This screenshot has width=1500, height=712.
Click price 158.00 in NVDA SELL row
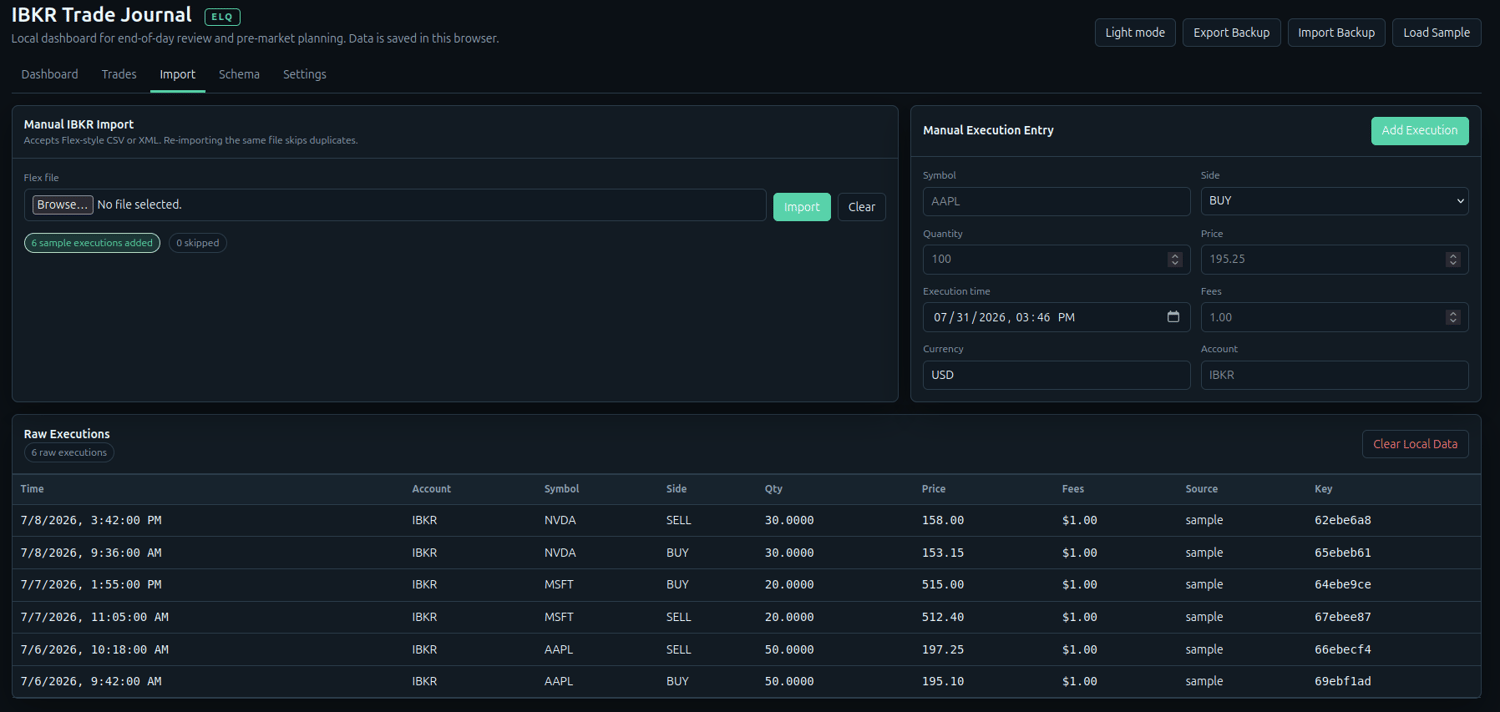(x=943, y=520)
